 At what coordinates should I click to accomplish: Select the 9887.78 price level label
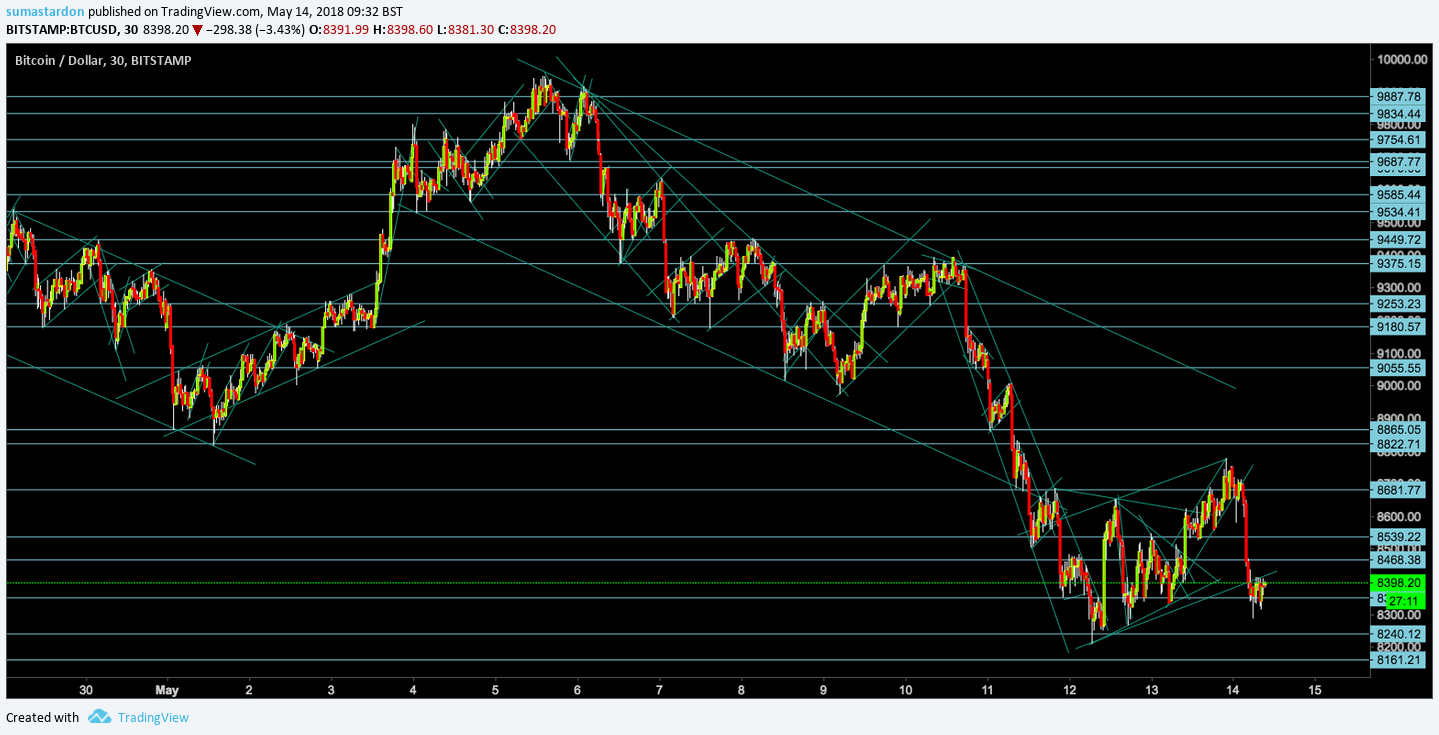click(x=1398, y=97)
